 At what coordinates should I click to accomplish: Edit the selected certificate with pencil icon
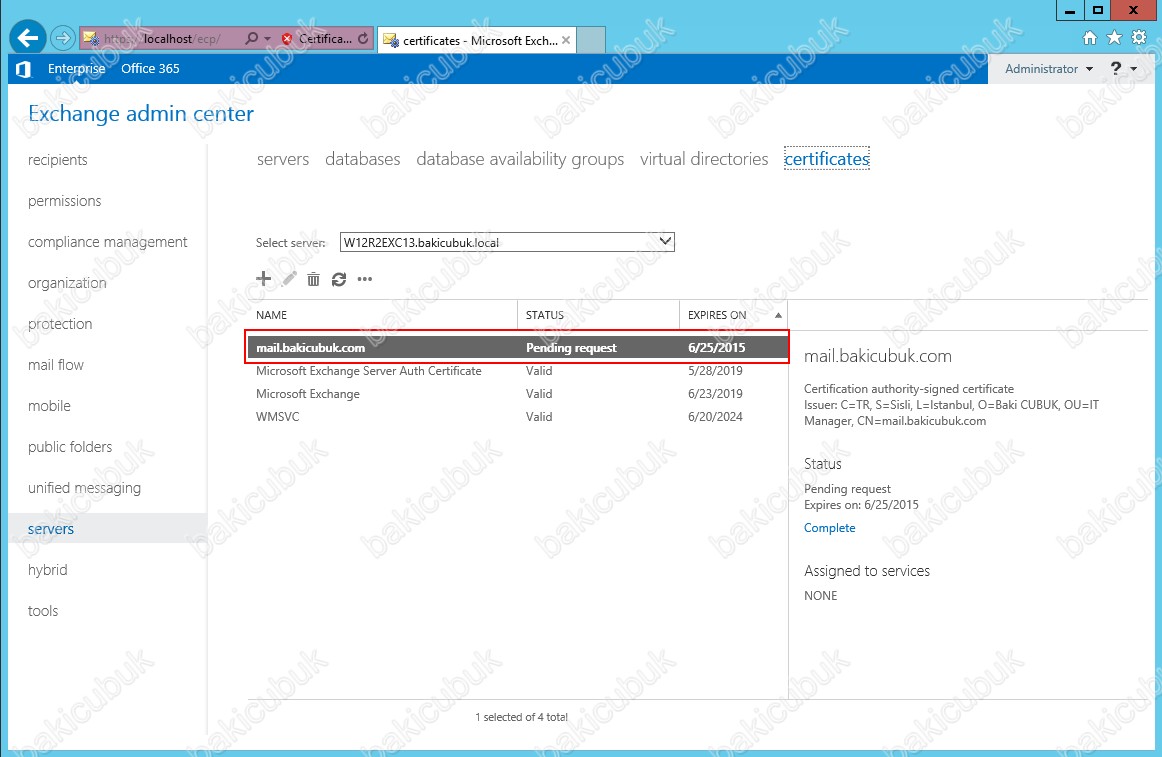[289, 279]
